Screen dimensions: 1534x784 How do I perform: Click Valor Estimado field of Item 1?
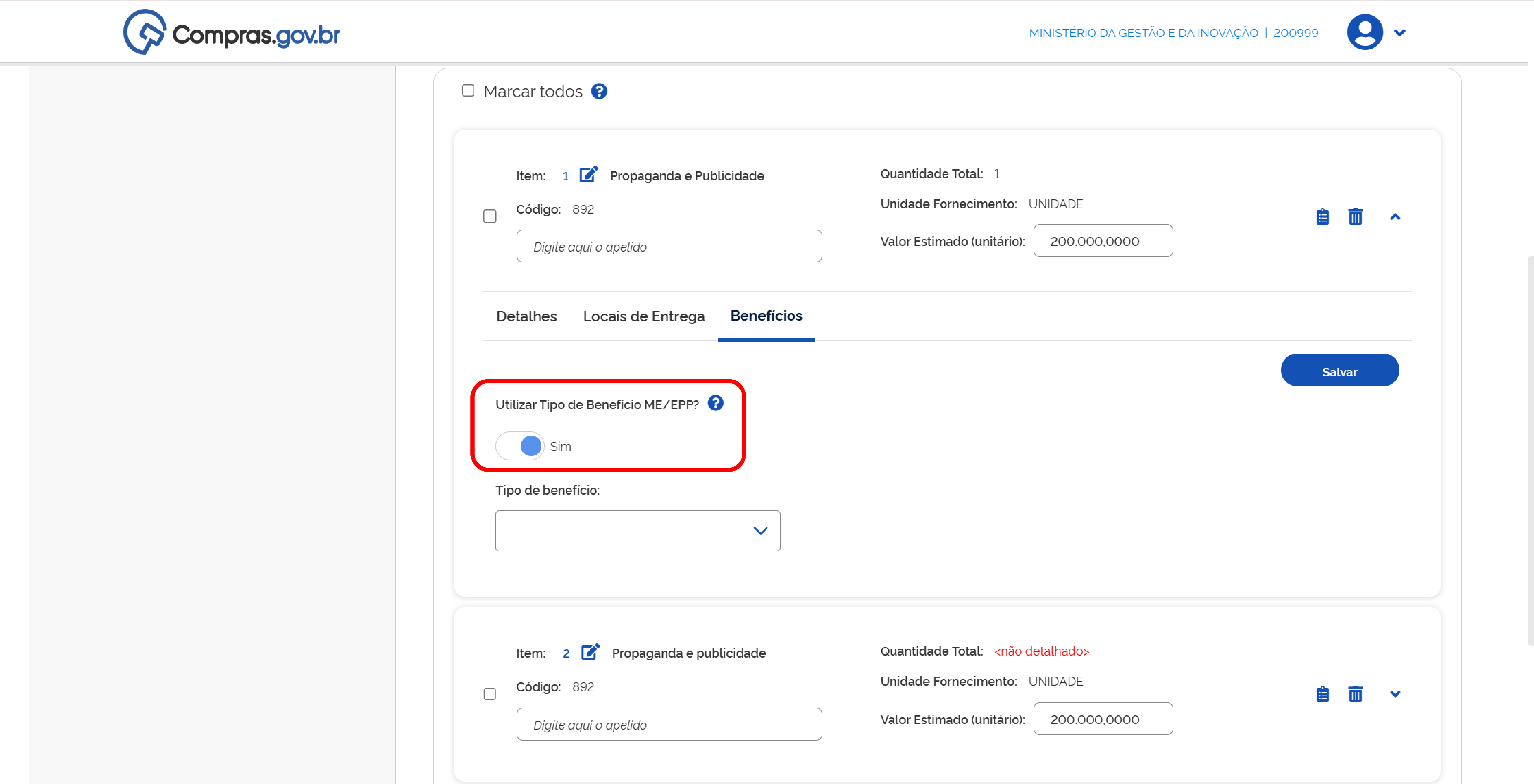[x=1103, y=240]
